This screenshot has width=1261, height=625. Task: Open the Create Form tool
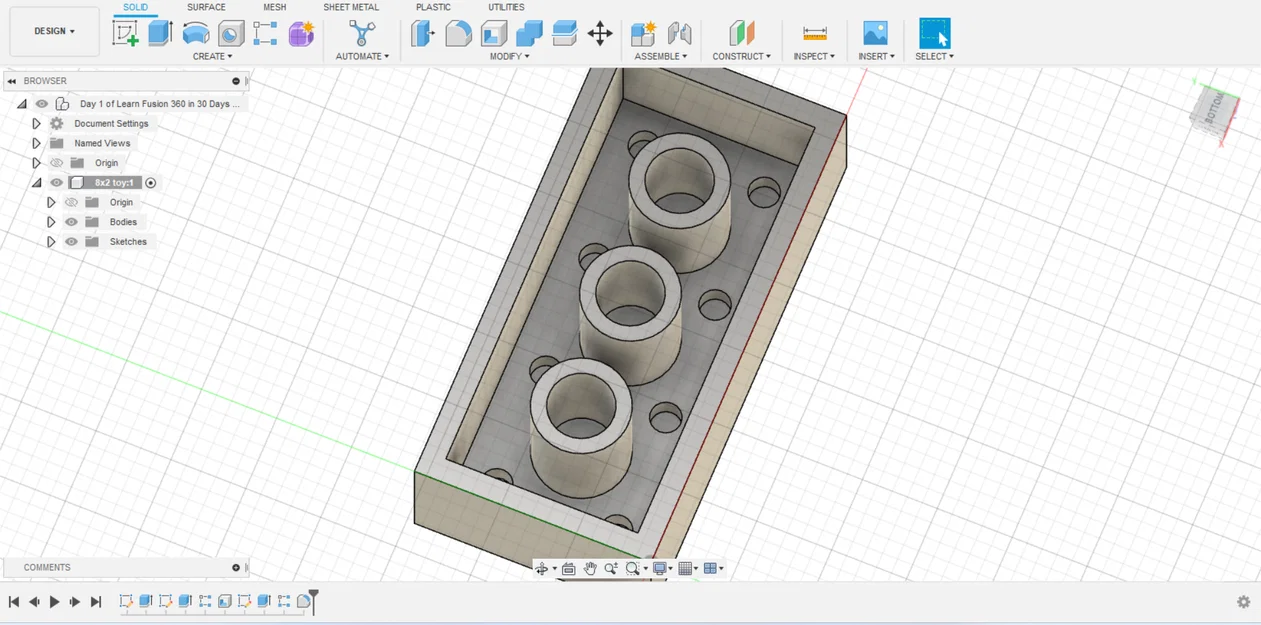(302, 33)
